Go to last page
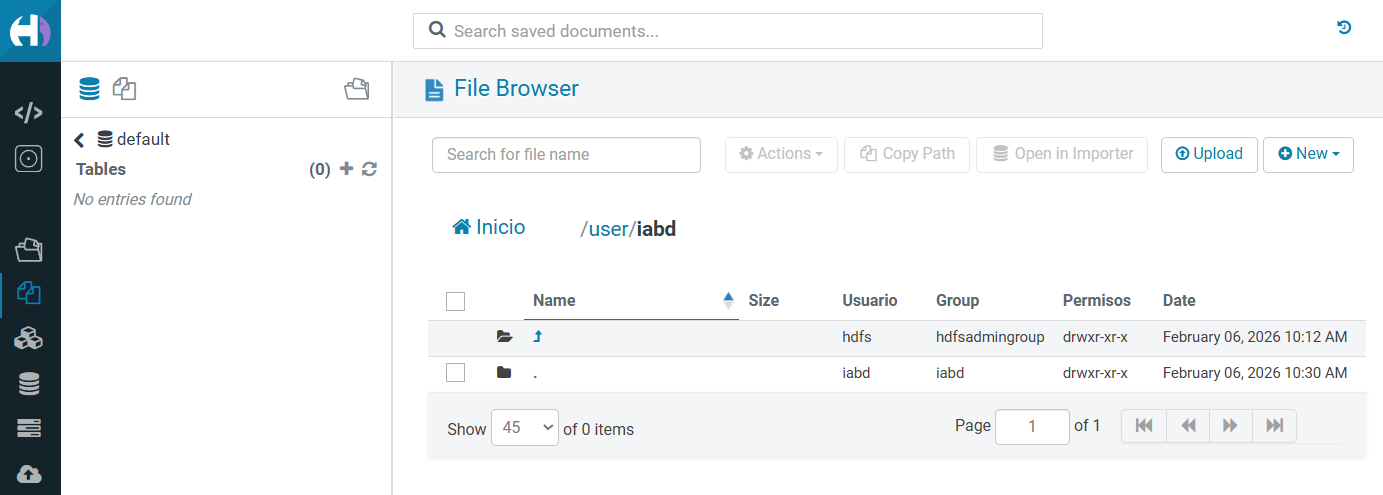Image resolution: width=1383 pixels, height=495 pixels. (x=1274, y=426)
